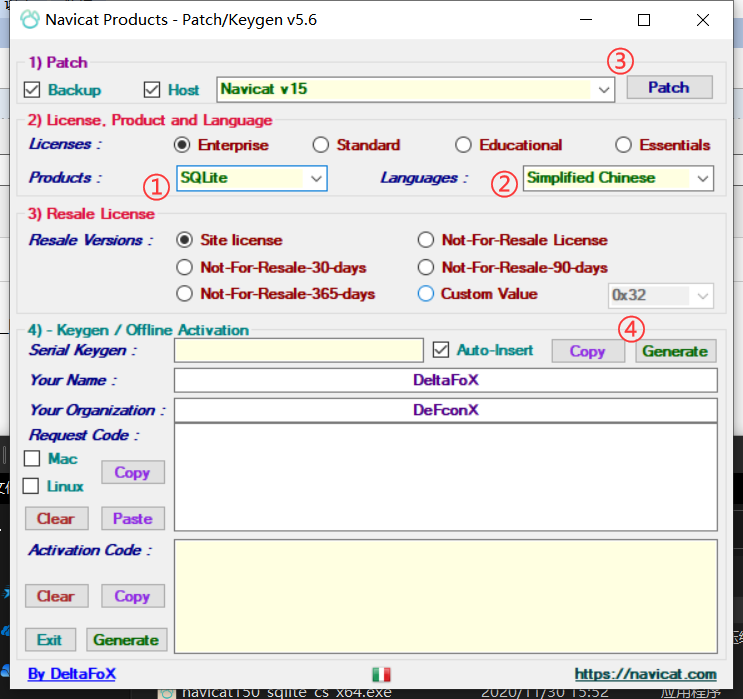Enable the Linux checkbox
This screenshot has height=699, width=743.
point(31,486)
